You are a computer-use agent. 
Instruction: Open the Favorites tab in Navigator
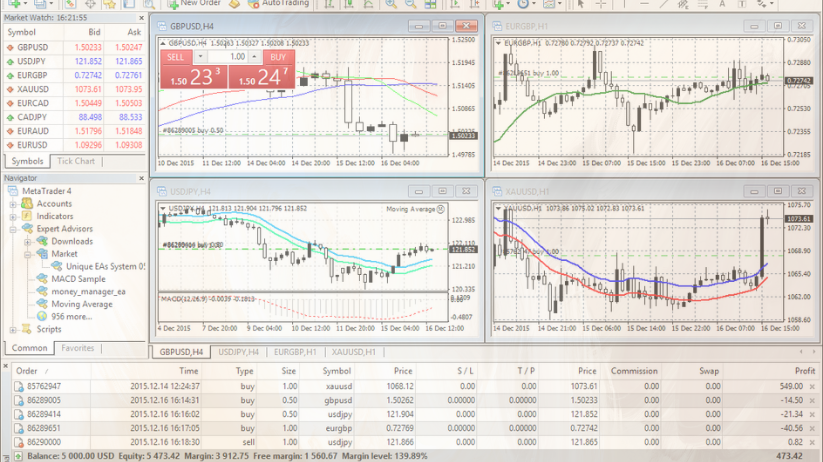tap(78, 349)
